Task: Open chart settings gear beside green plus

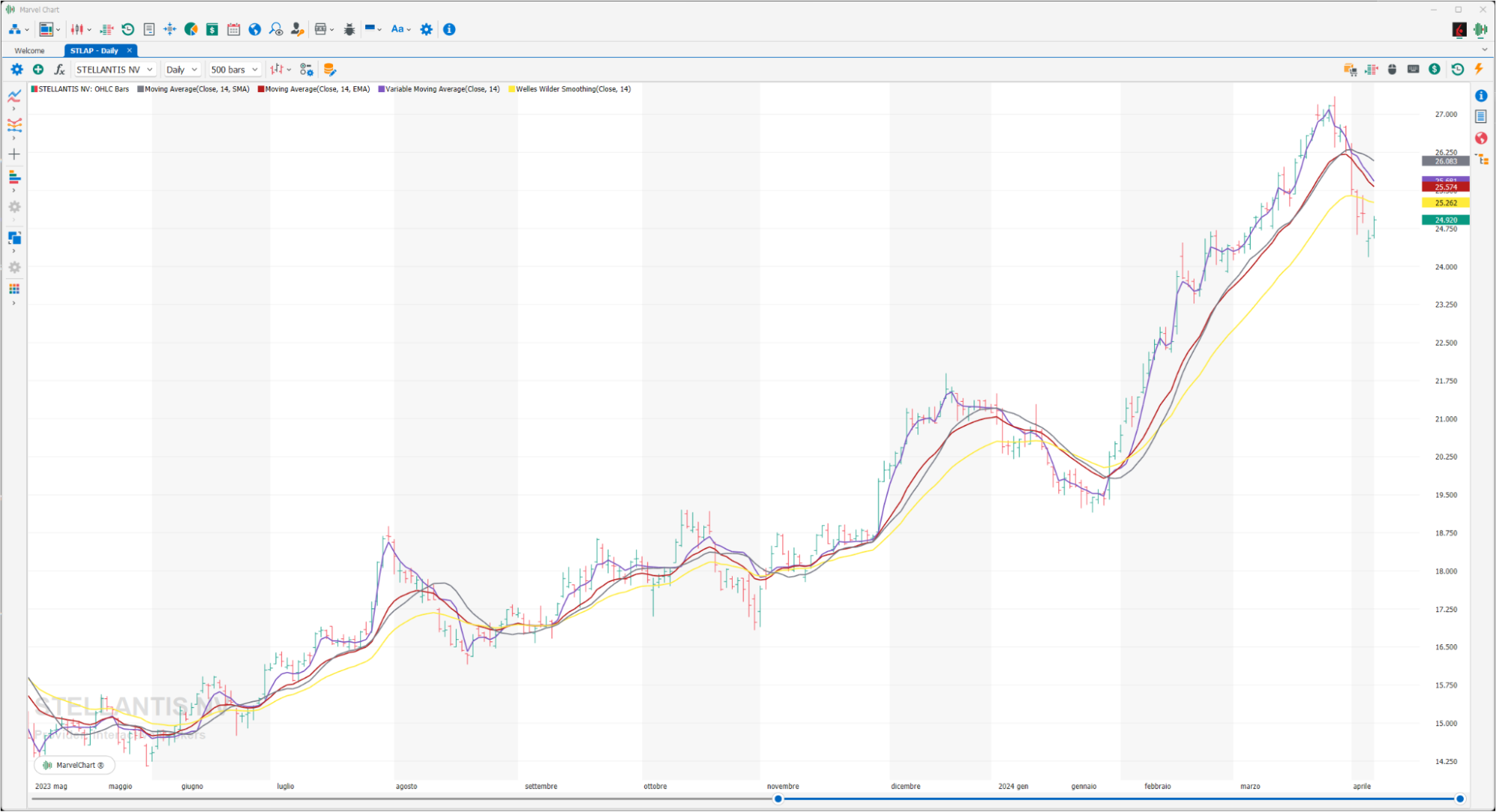Action: pyautogui.click(x=16, y=70)
